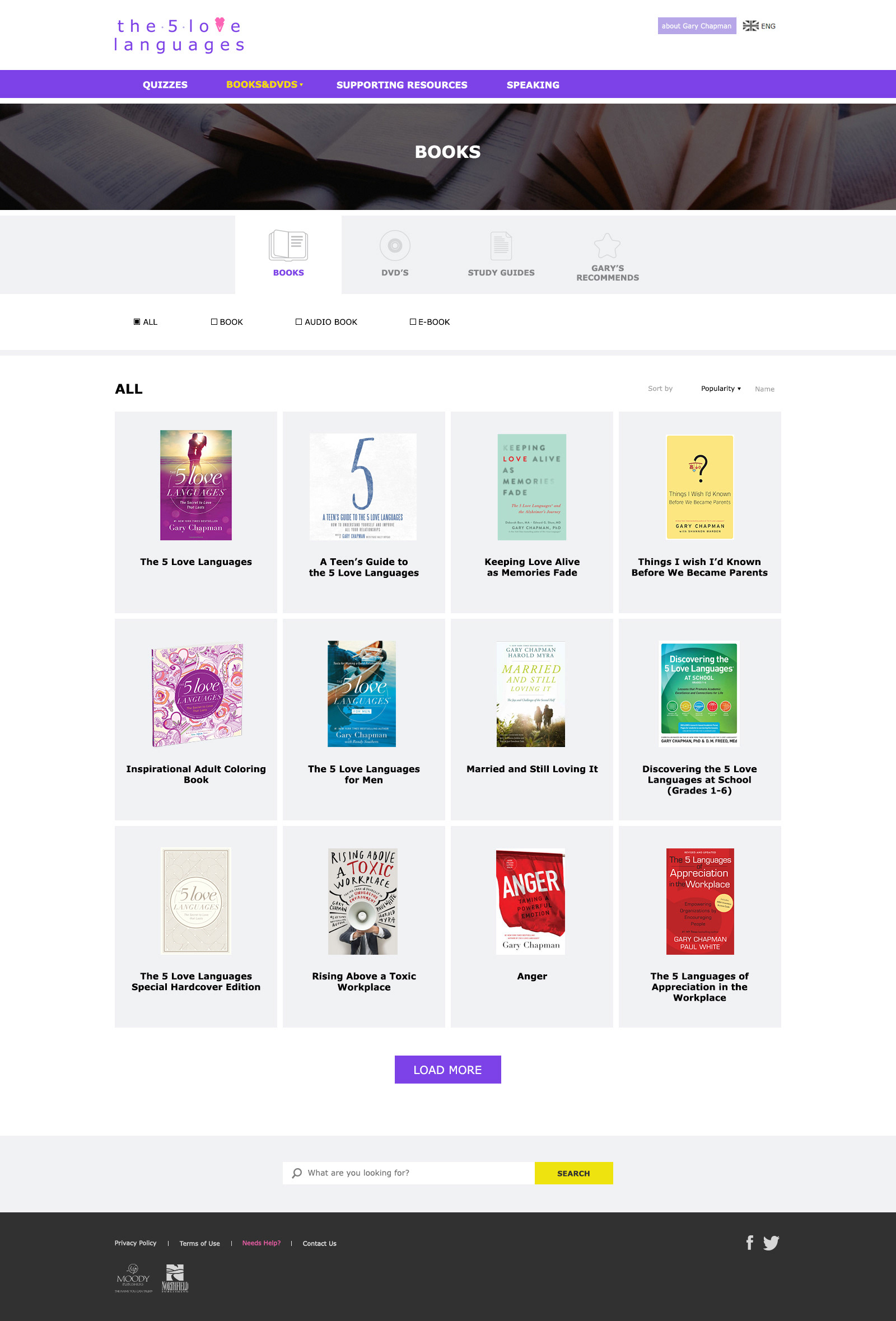The height and width of the screenshot is (1321, 896).
Task: Open the Anger book cover
Action: tap(530, 901)
